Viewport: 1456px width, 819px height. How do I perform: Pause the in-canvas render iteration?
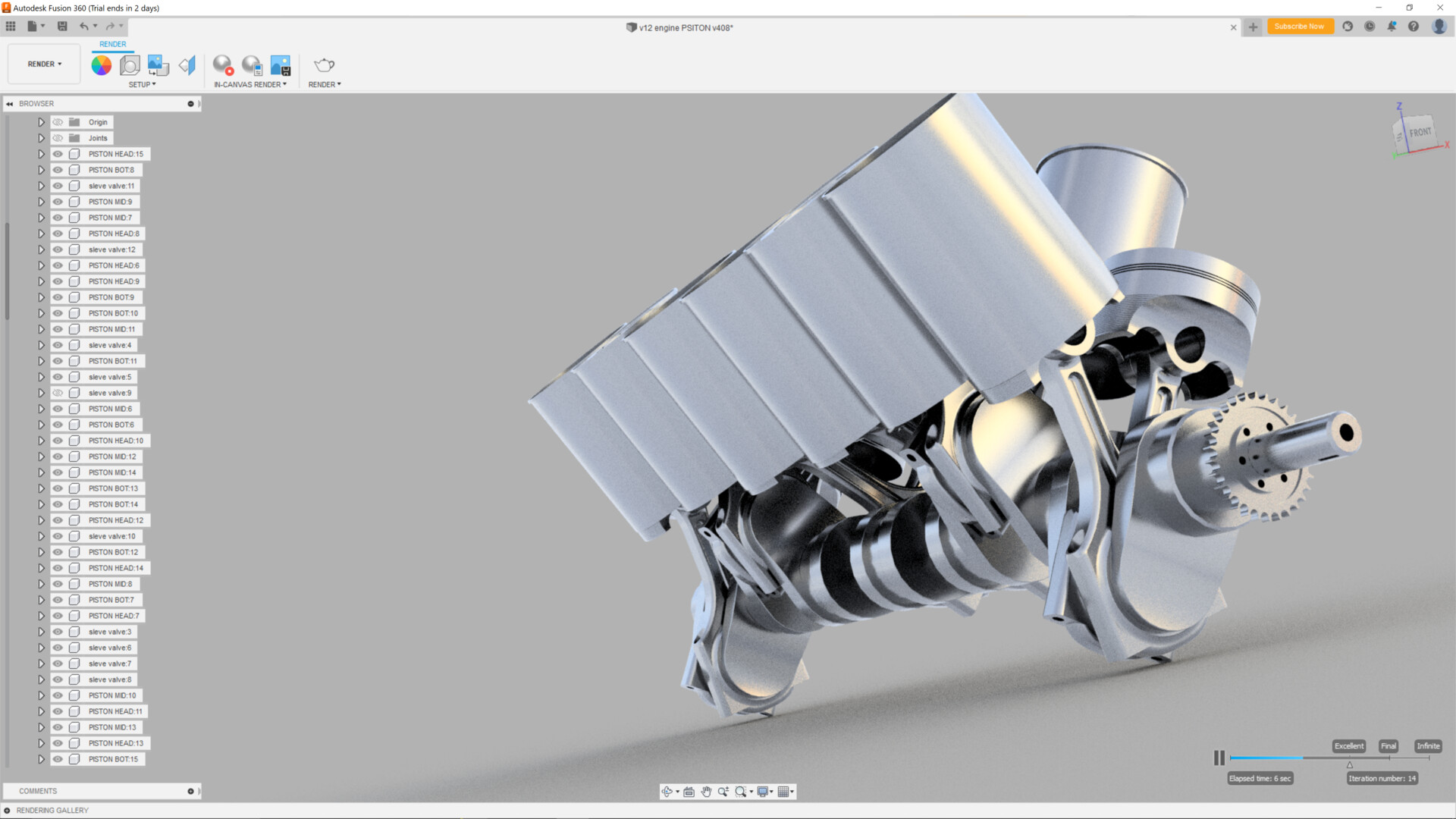coord(1219,758)
